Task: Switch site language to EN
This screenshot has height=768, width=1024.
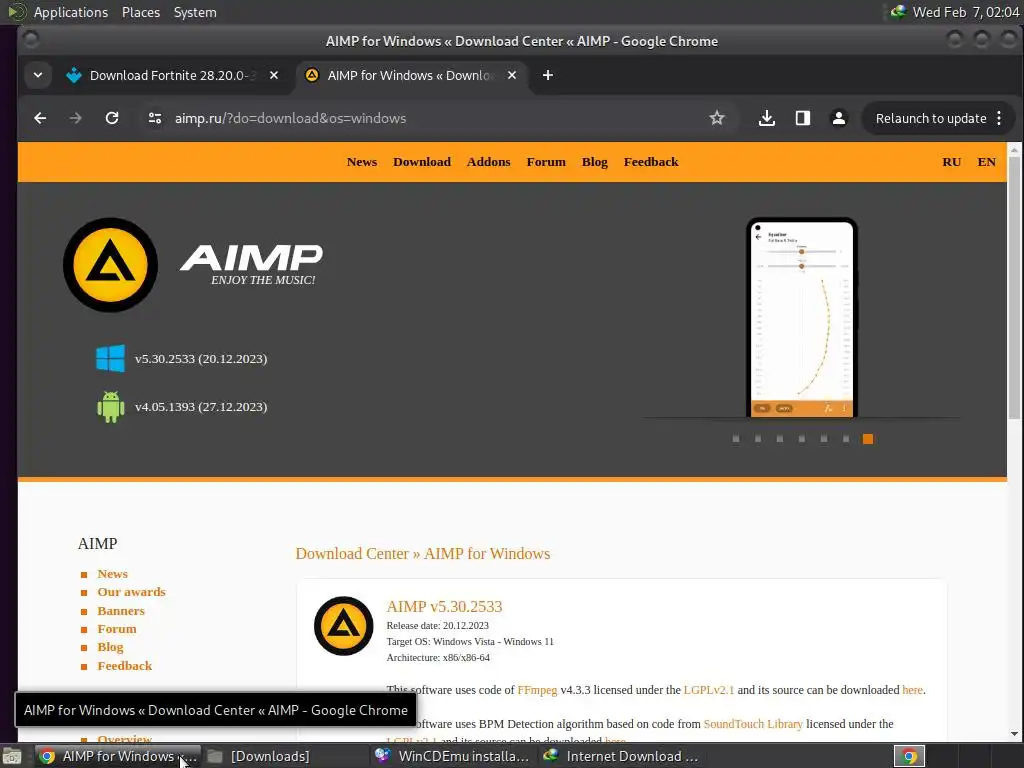Action: (986, 162)
